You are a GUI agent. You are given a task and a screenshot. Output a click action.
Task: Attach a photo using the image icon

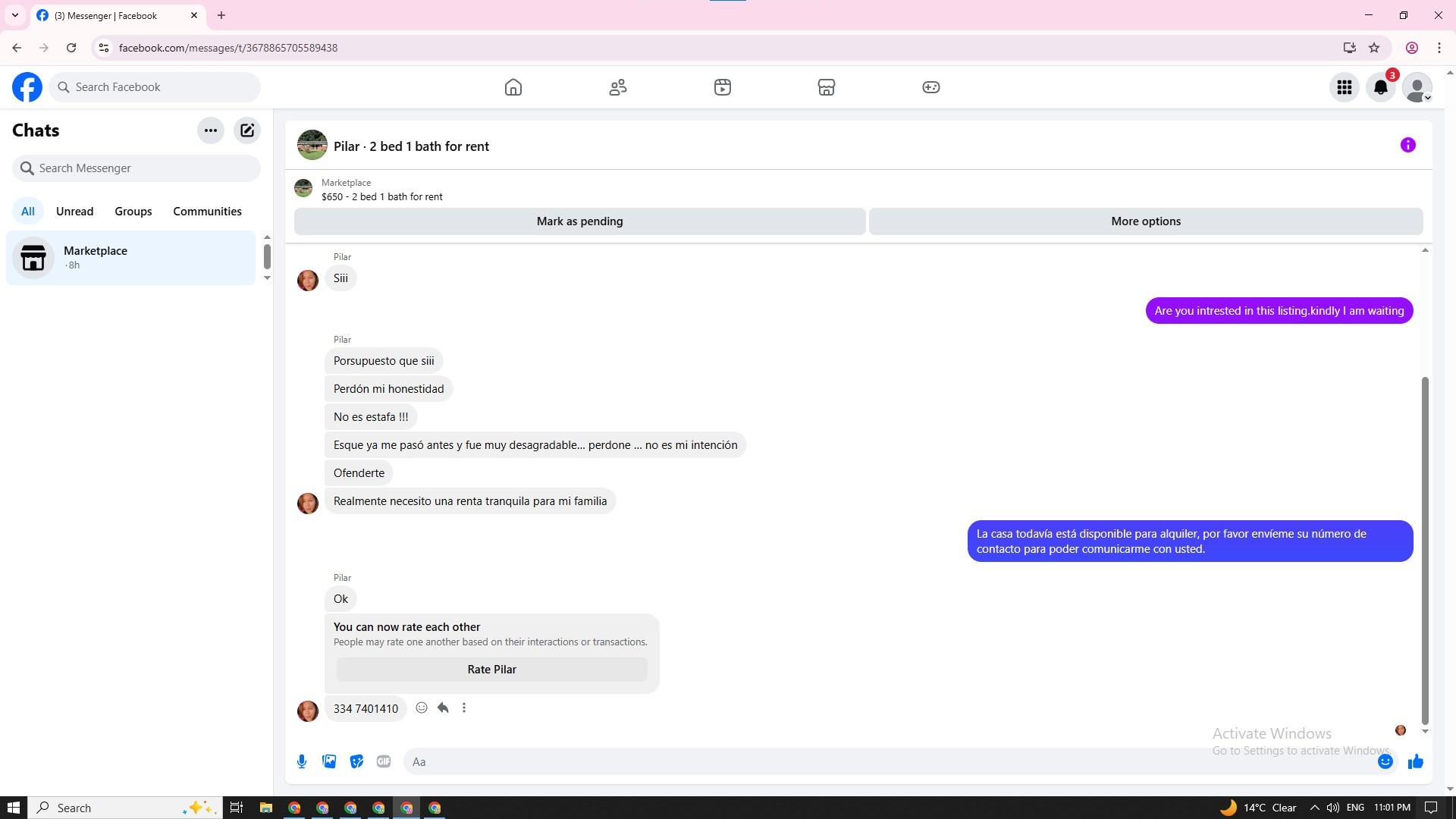329,761
